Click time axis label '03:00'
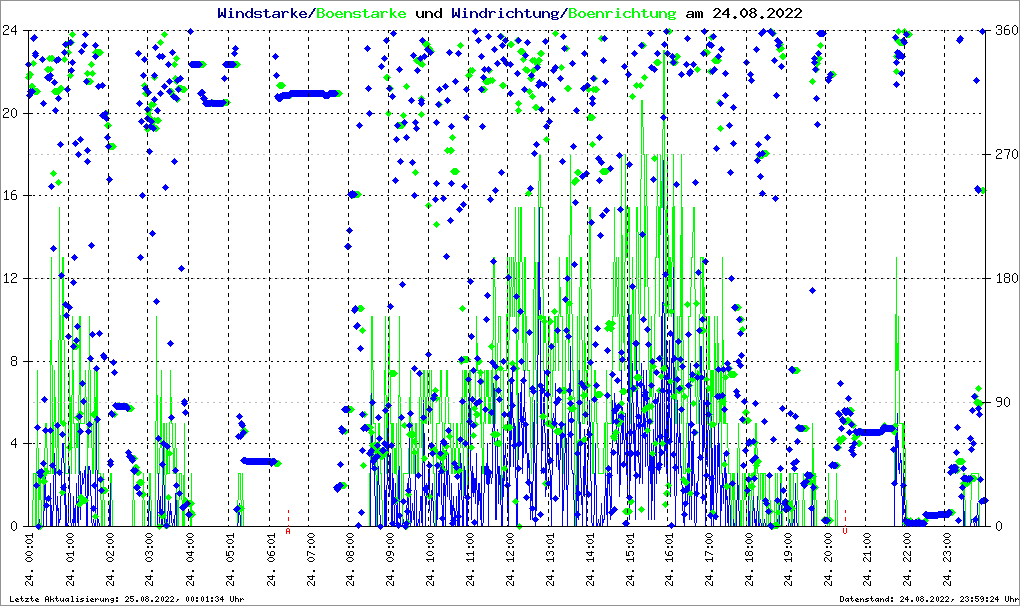1020x606 pixels. point(149,549)
